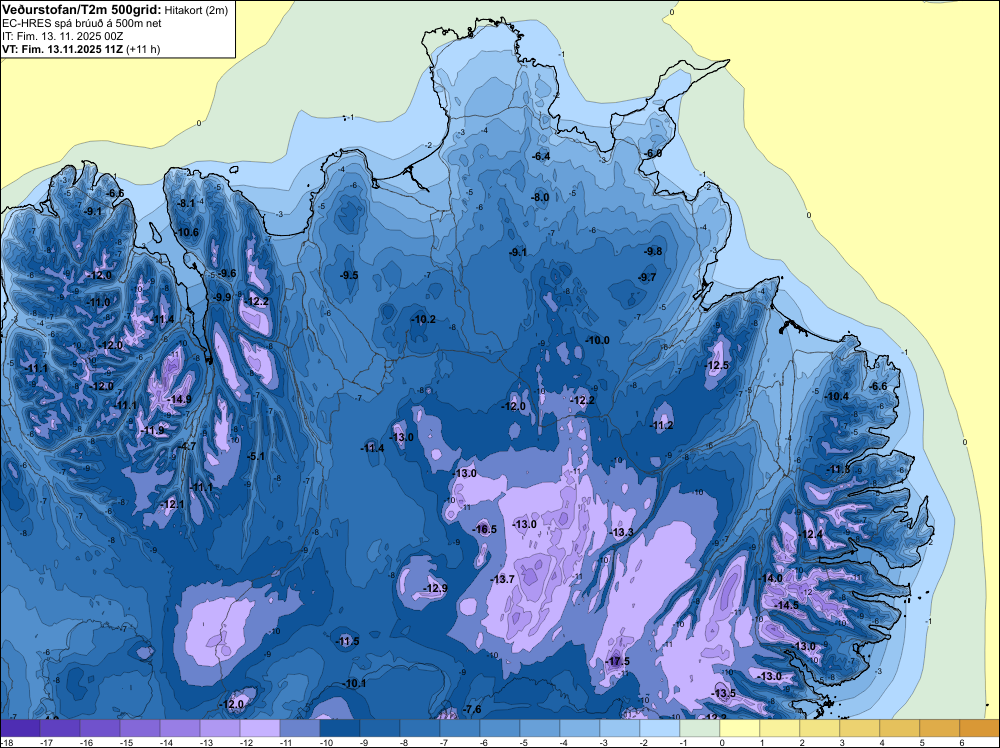Click the -11.3 temperature label

tap(838, 470)
